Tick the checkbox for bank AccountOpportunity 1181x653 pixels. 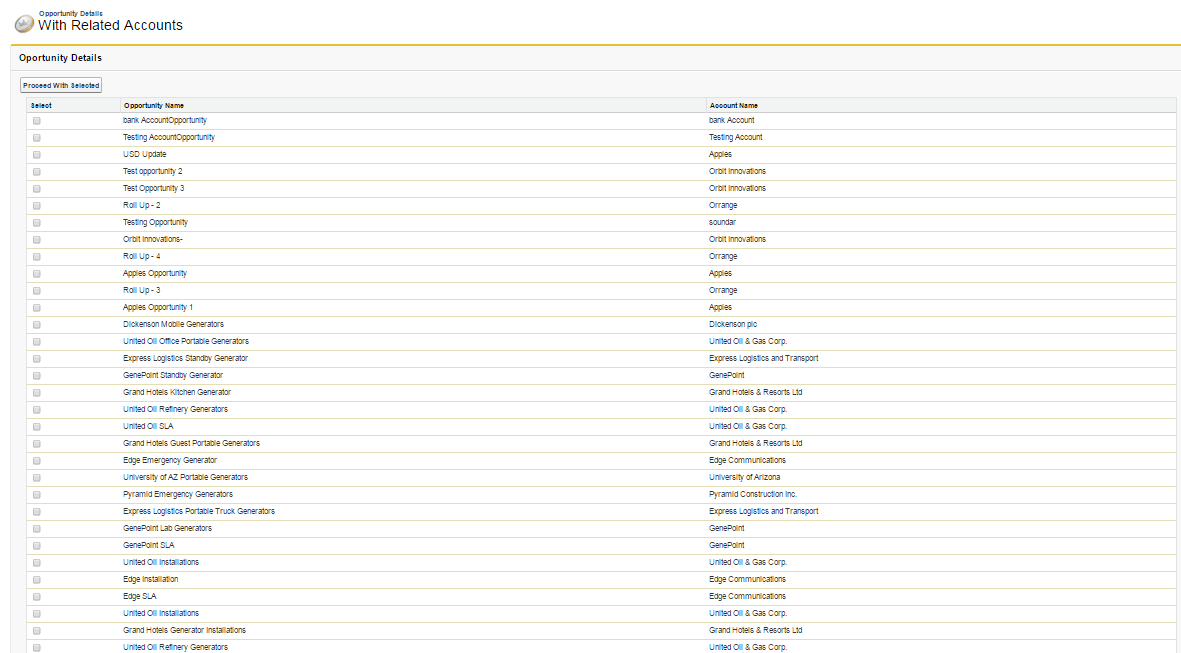pos(37,121)
